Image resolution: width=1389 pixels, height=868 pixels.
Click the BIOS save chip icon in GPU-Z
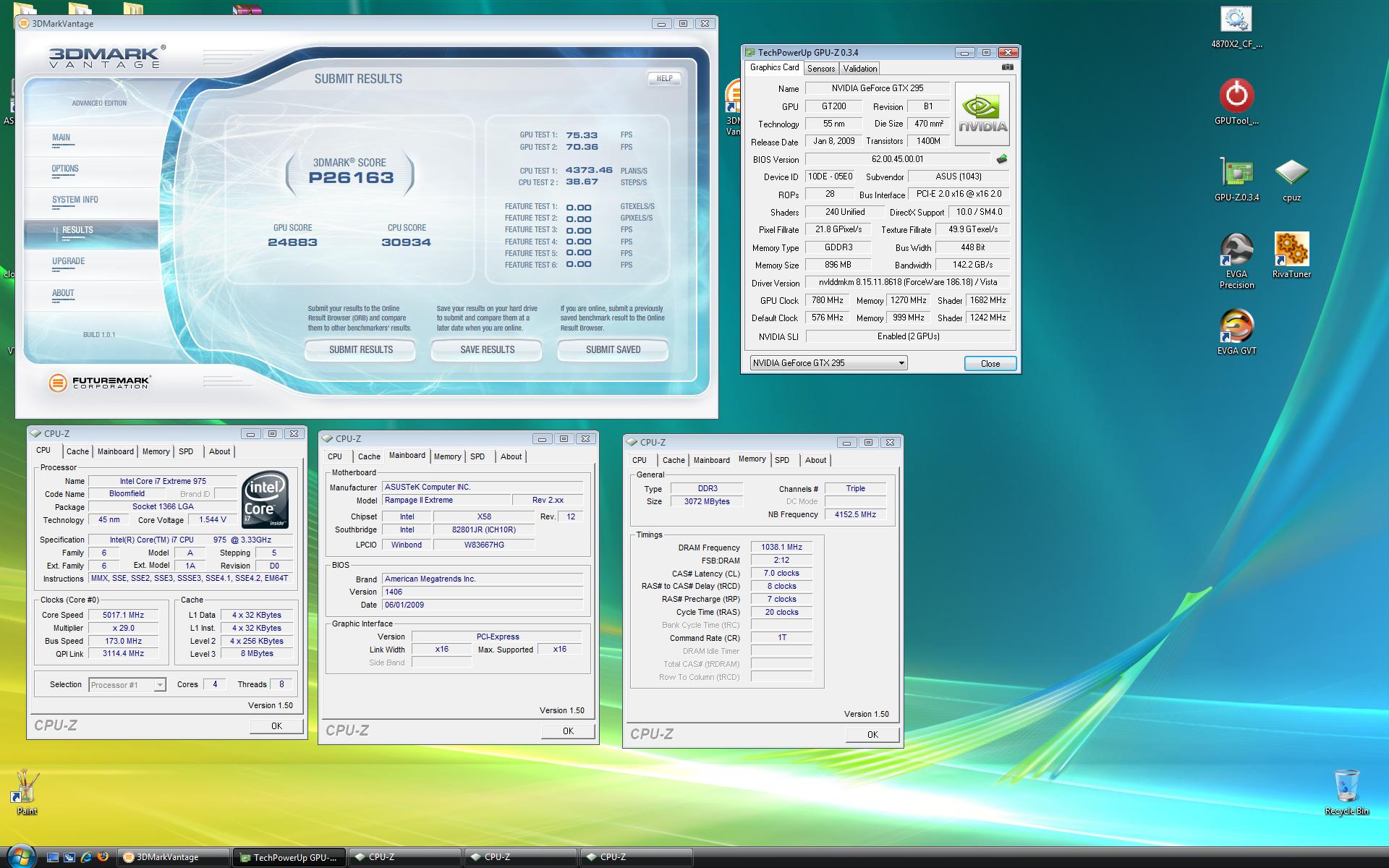pos(1002,159)
